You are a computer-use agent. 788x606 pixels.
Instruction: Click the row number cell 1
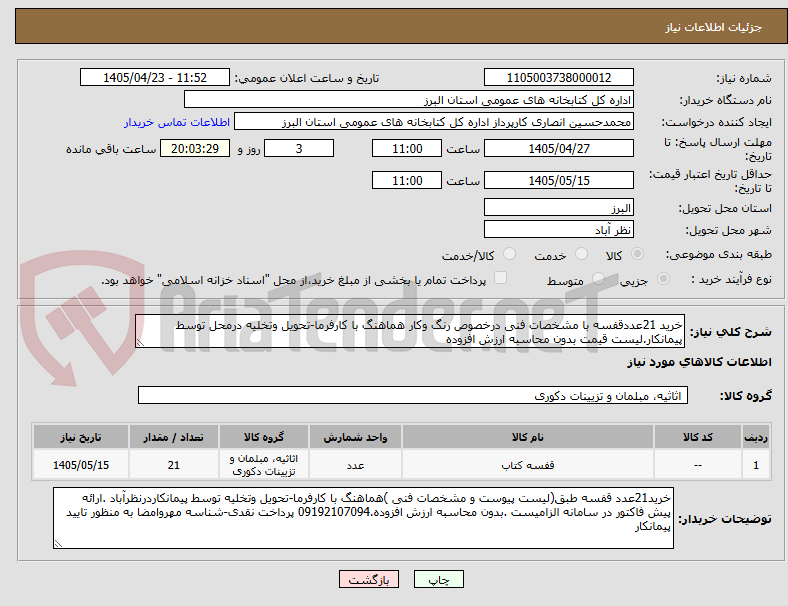[755, 465]
